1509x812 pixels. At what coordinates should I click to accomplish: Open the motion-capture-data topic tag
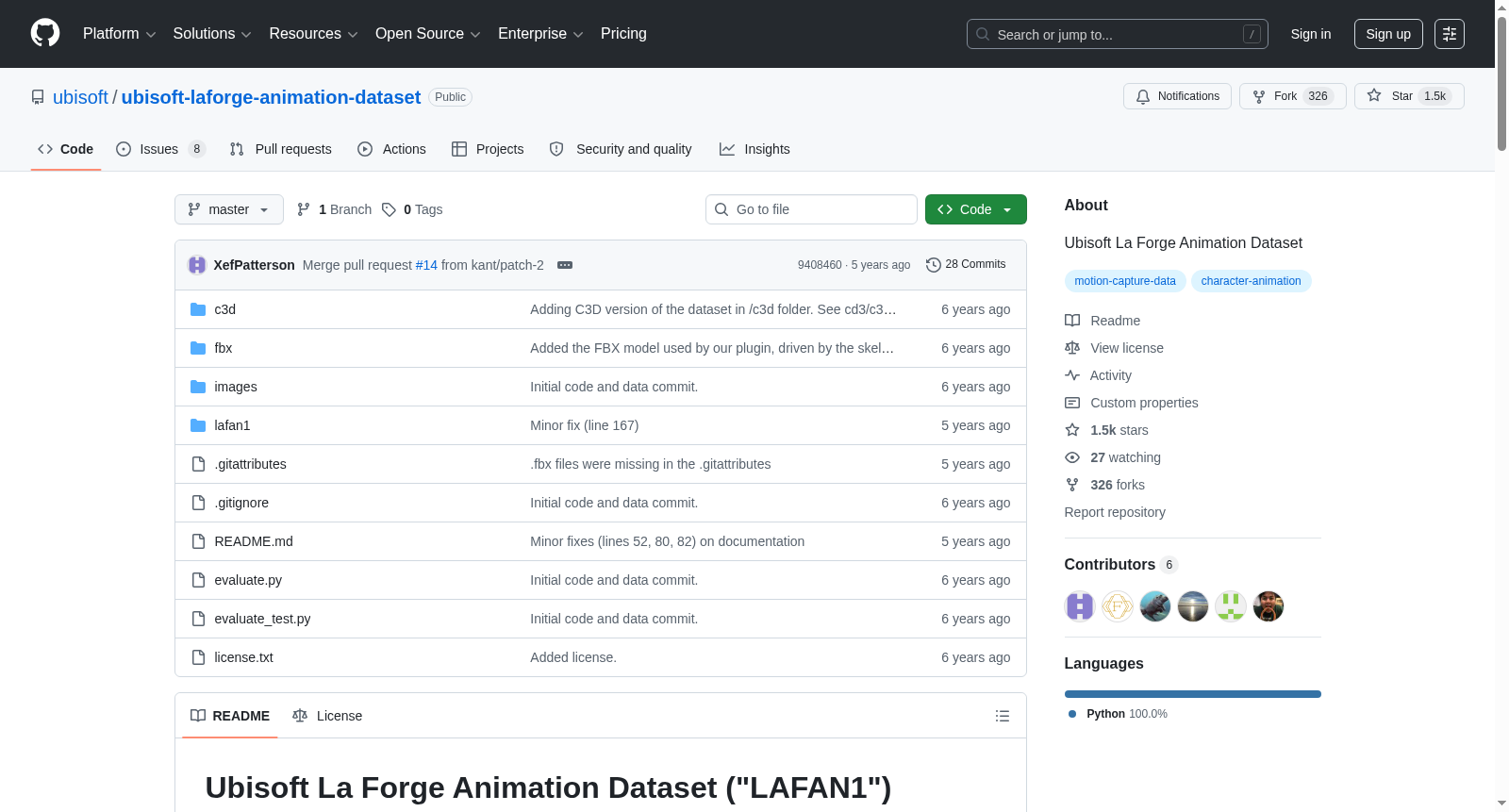[x=1125, y=281]
